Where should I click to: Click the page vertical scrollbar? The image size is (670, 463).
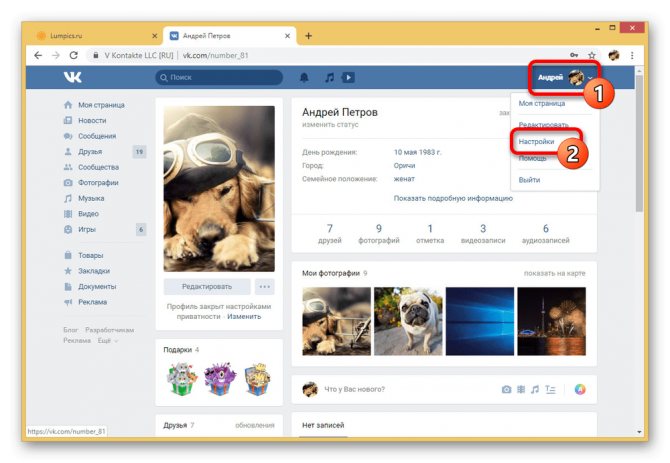(639, 143)
